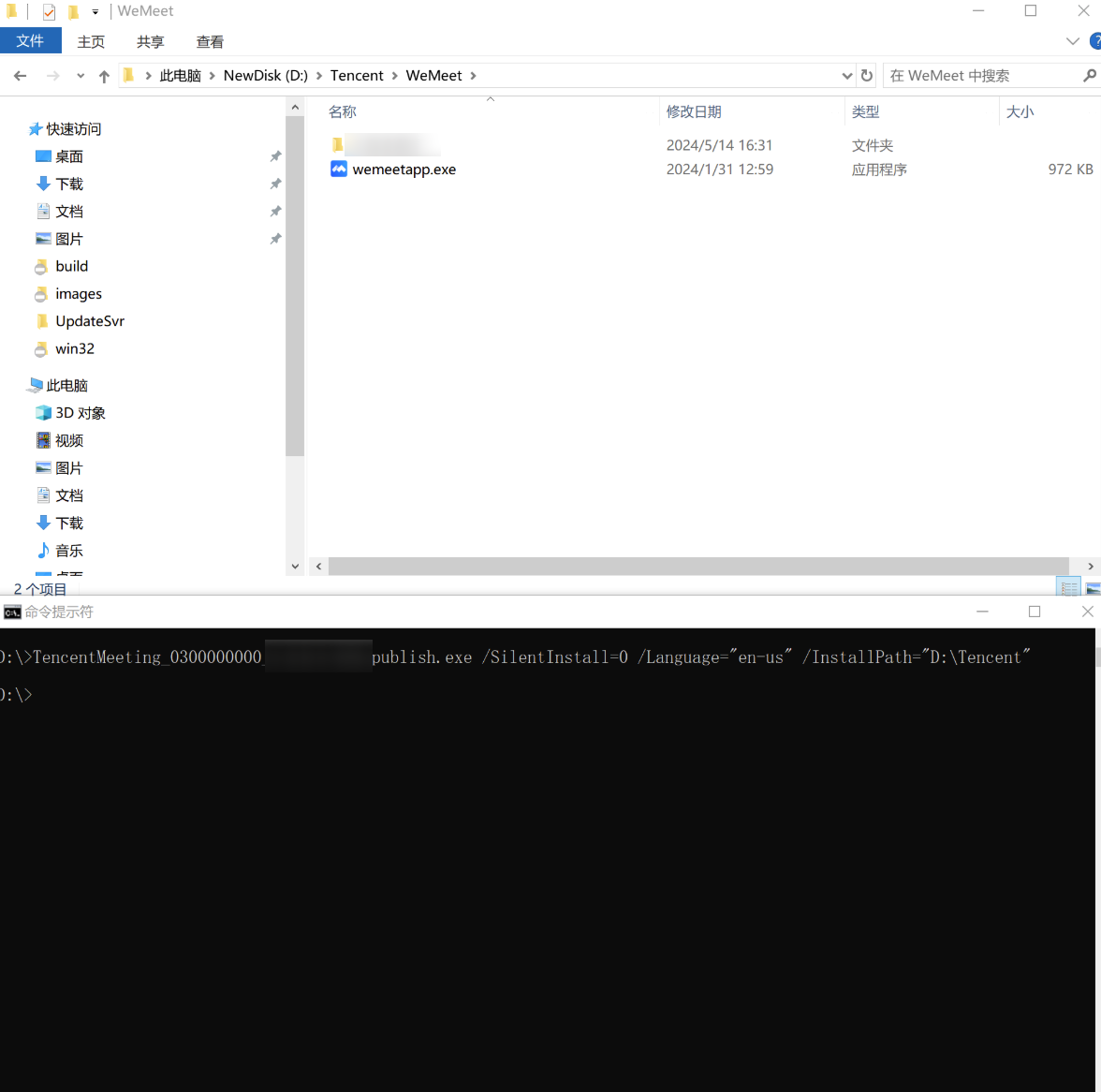Click NewDisk (D:) breadcrumb in address bar

pyautogui.click(x=266, y=75)
